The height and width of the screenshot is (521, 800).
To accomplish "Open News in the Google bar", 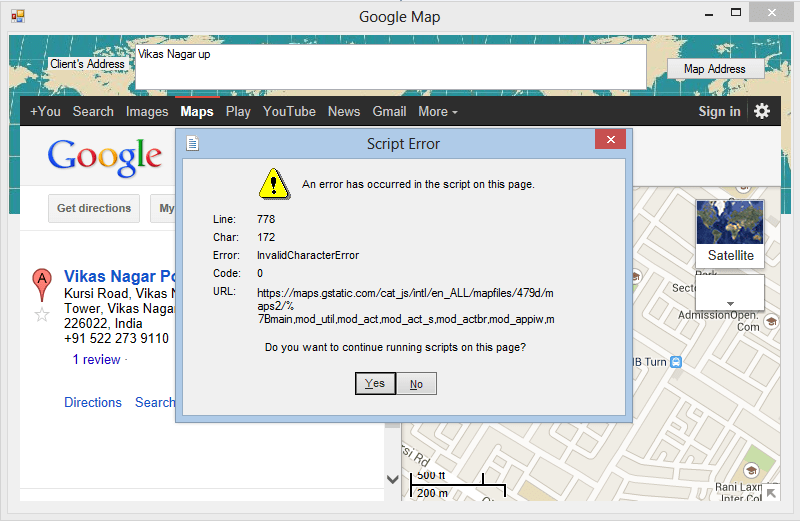I will [x=344, y=111].
